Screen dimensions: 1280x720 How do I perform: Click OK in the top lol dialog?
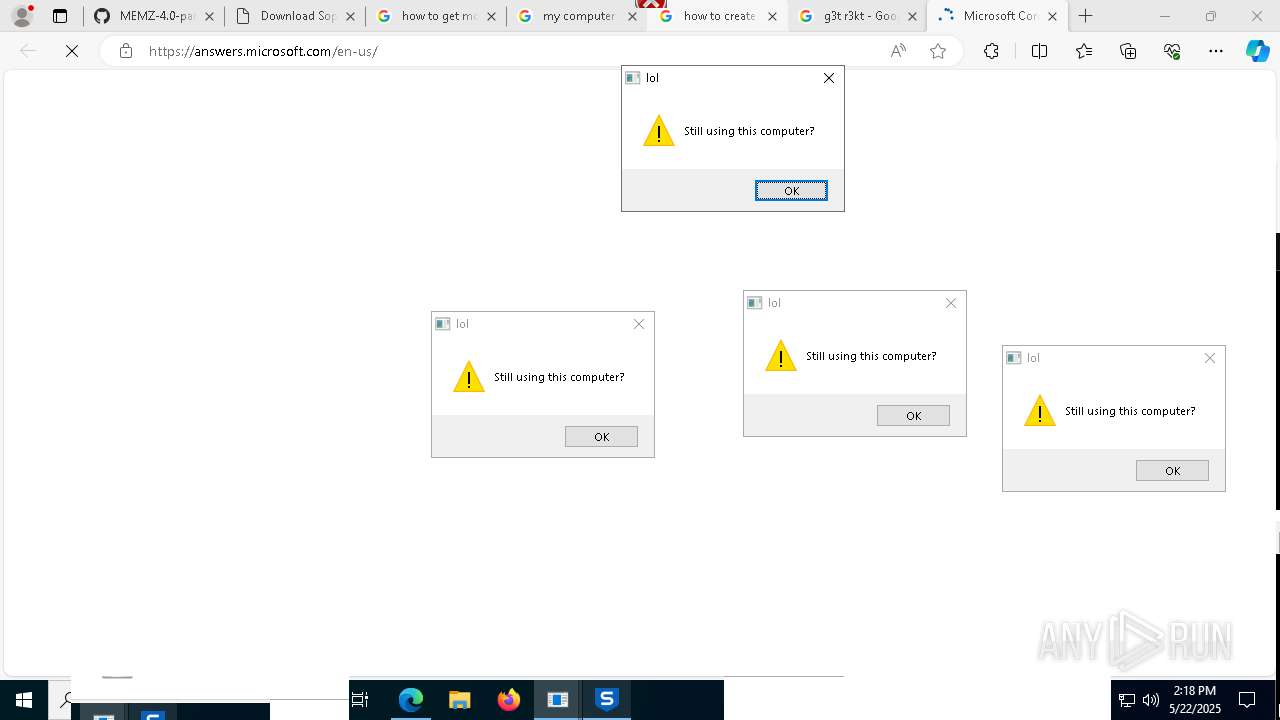791,190
